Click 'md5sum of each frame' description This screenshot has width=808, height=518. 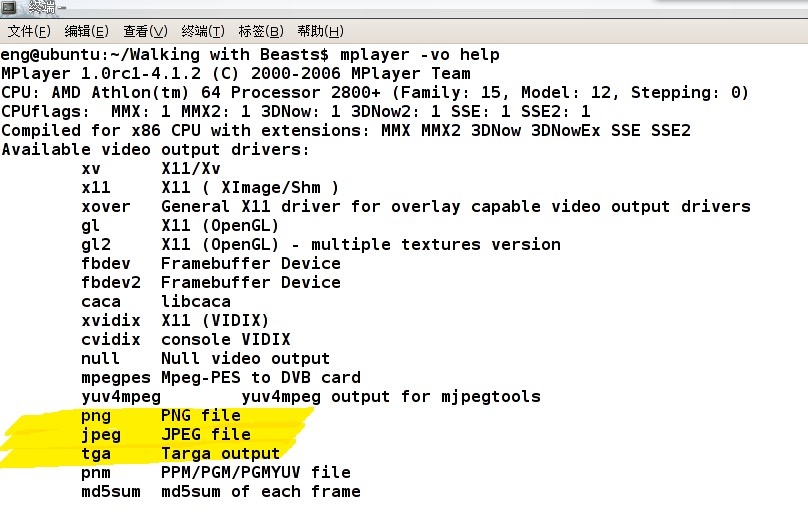click(x=261, y=492)
